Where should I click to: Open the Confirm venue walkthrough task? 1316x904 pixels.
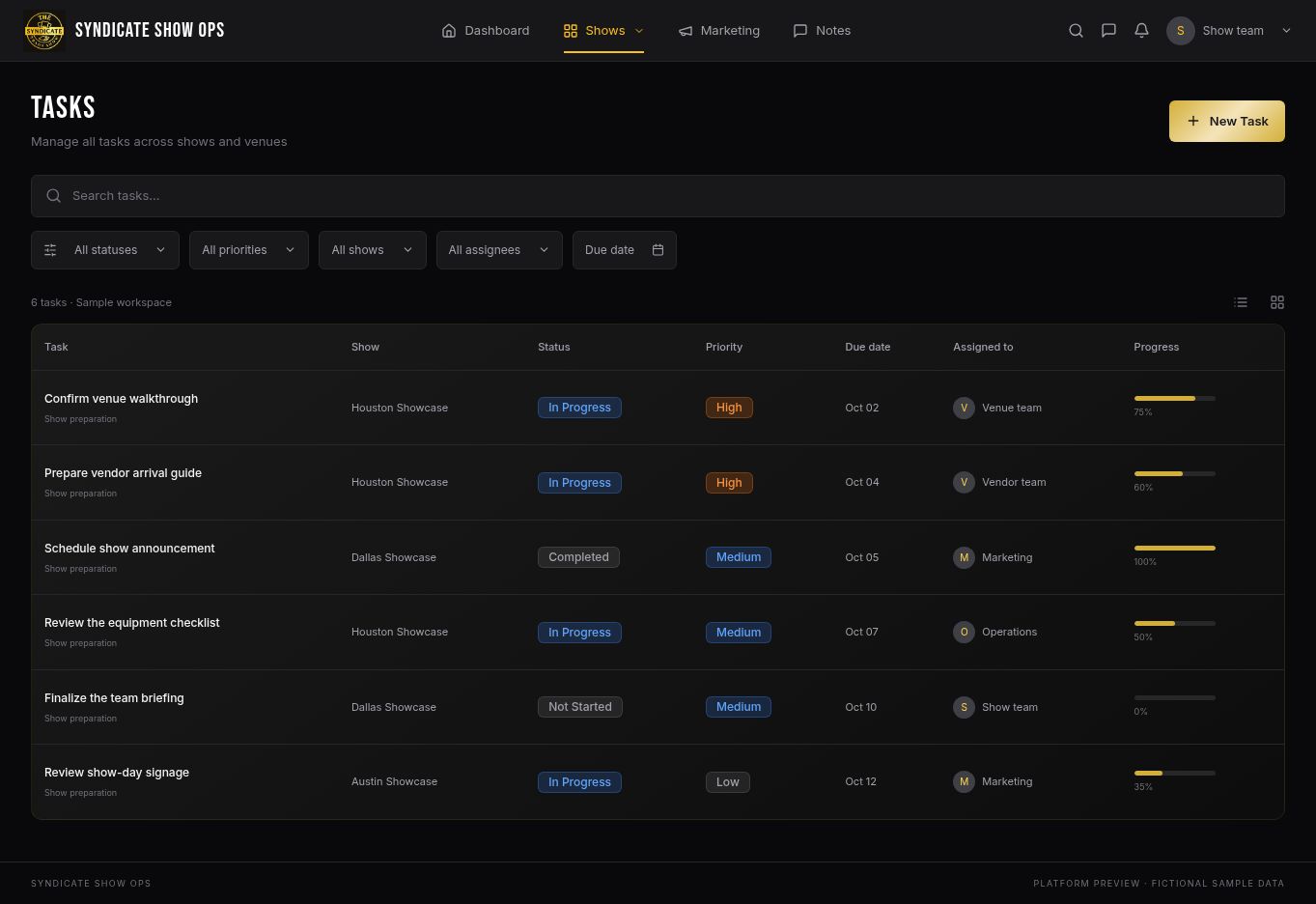tap(121, 399)
